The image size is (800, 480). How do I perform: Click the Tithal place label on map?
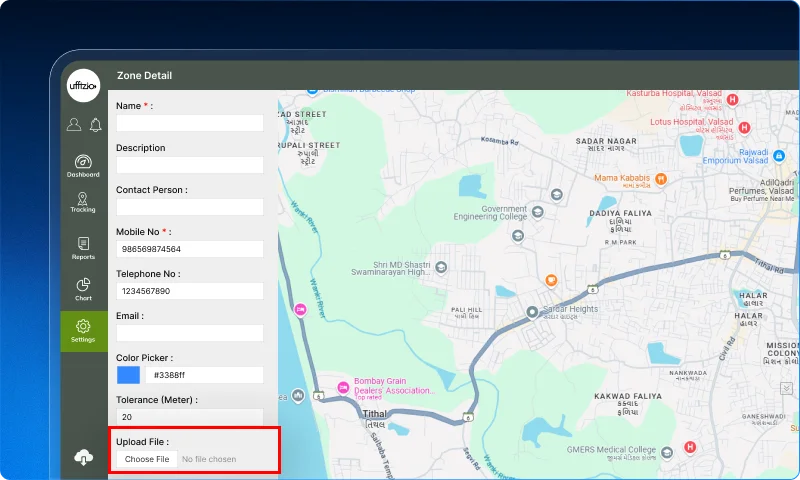point(374,414)
